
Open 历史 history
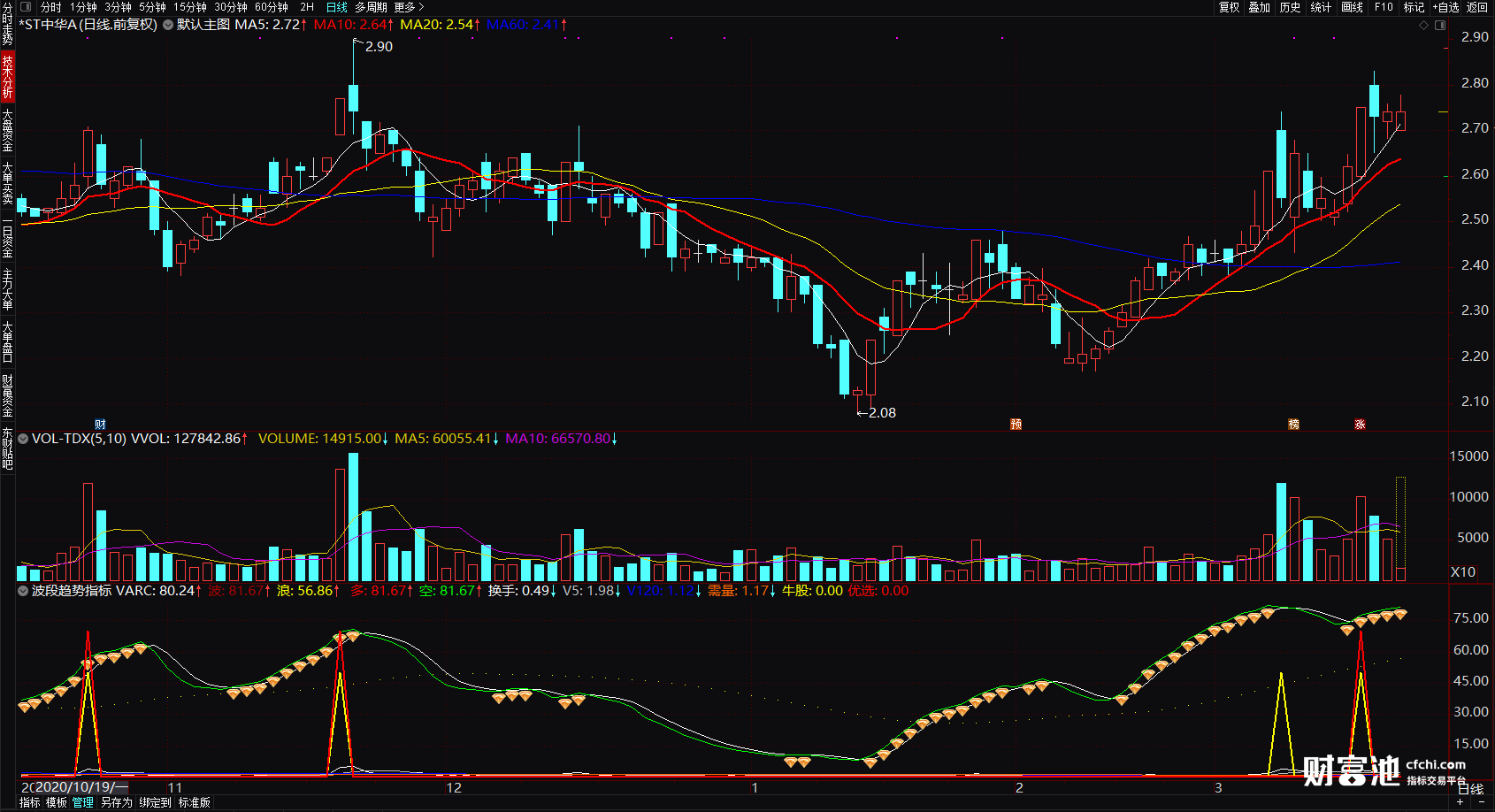[x=1291, y=7]
